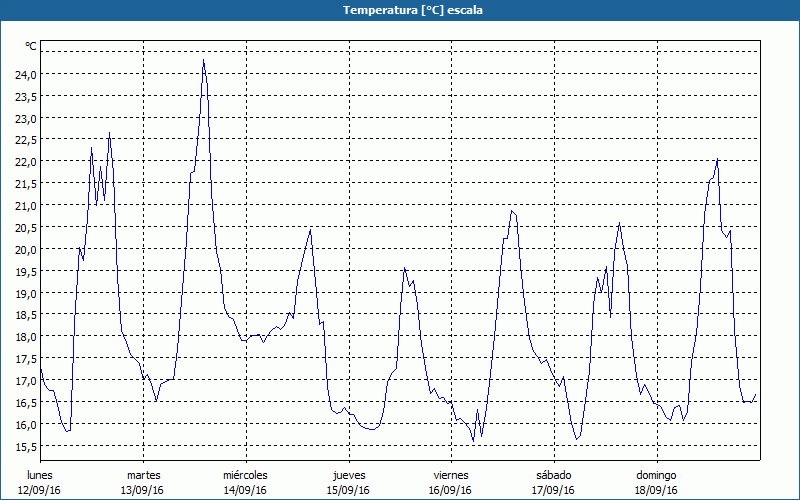Click the sábado day label

pos(554,475)
